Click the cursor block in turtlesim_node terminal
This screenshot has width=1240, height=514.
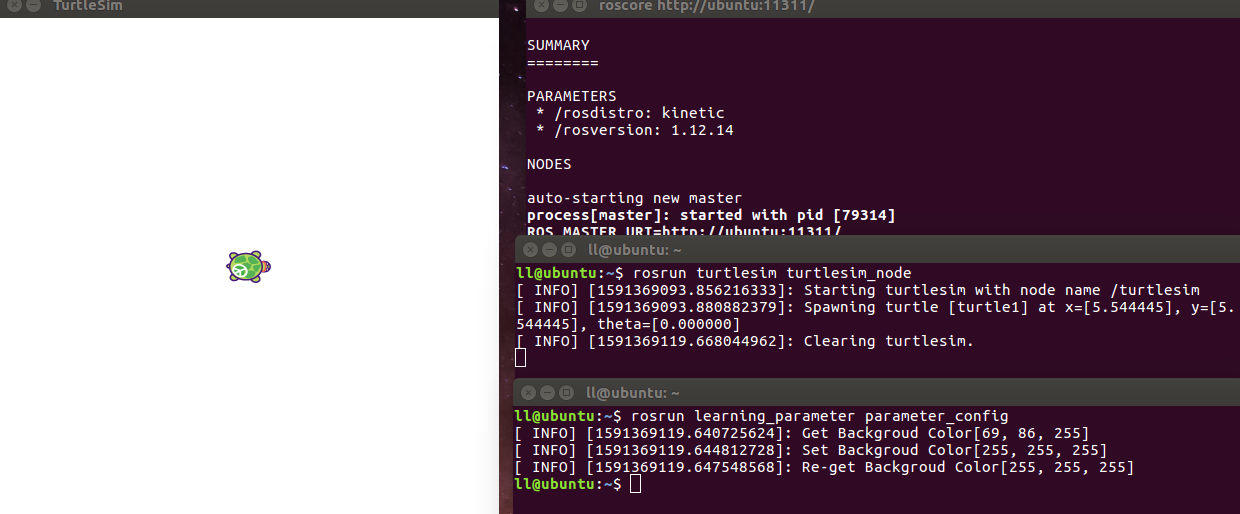[x=520, y=358]
